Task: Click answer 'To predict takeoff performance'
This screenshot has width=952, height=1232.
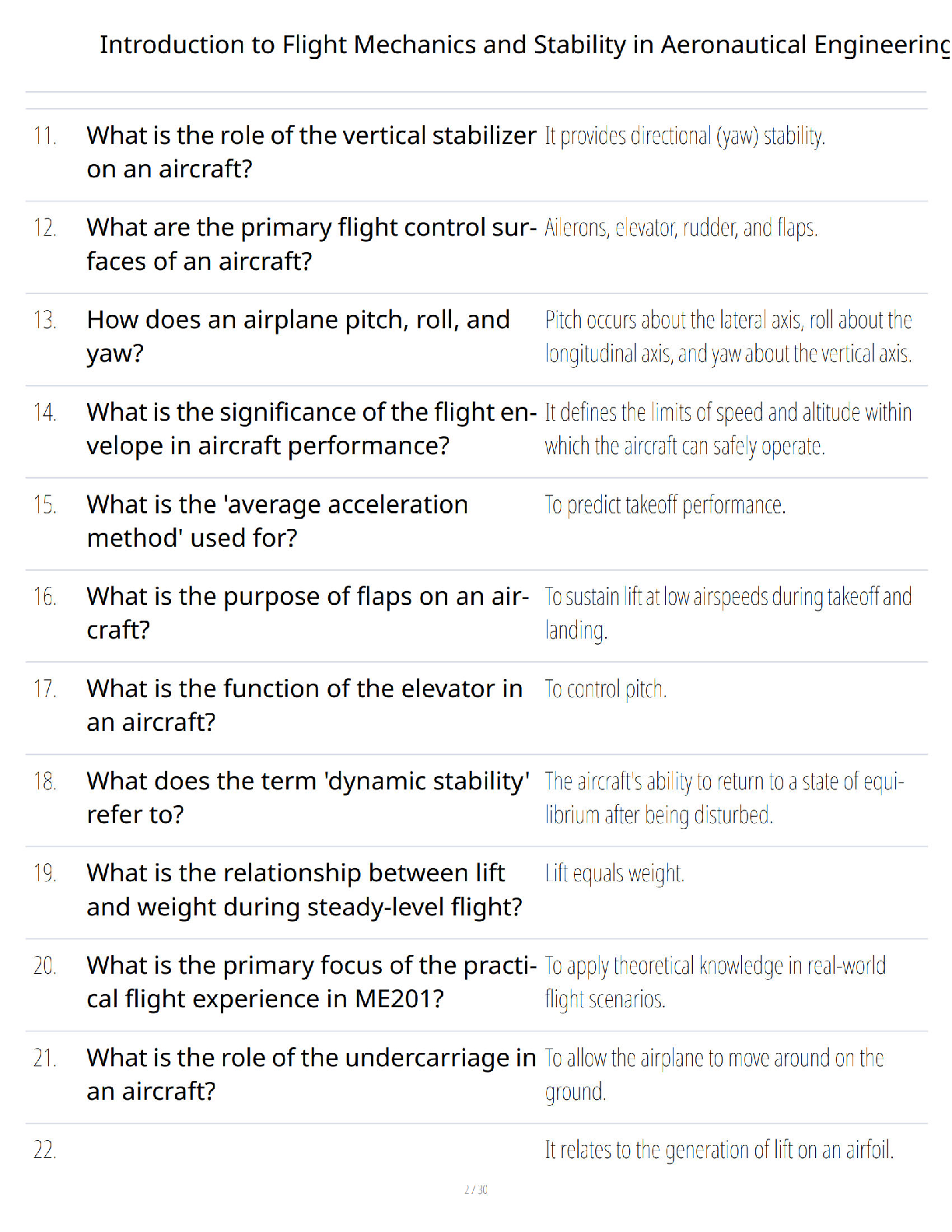Action: point(665,505)
